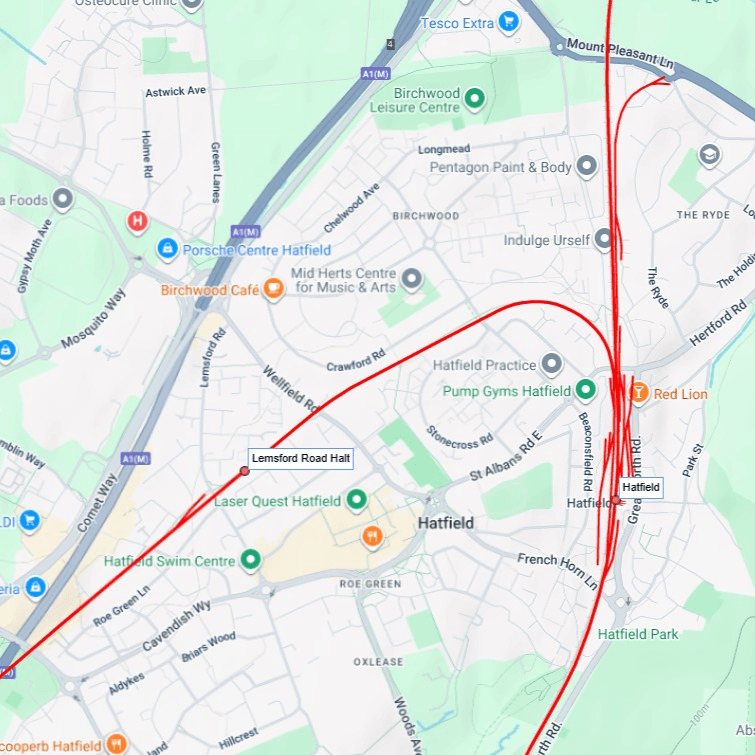
Task: Select the Hatfield Swim Centre pin
Action: click(250, 561)
